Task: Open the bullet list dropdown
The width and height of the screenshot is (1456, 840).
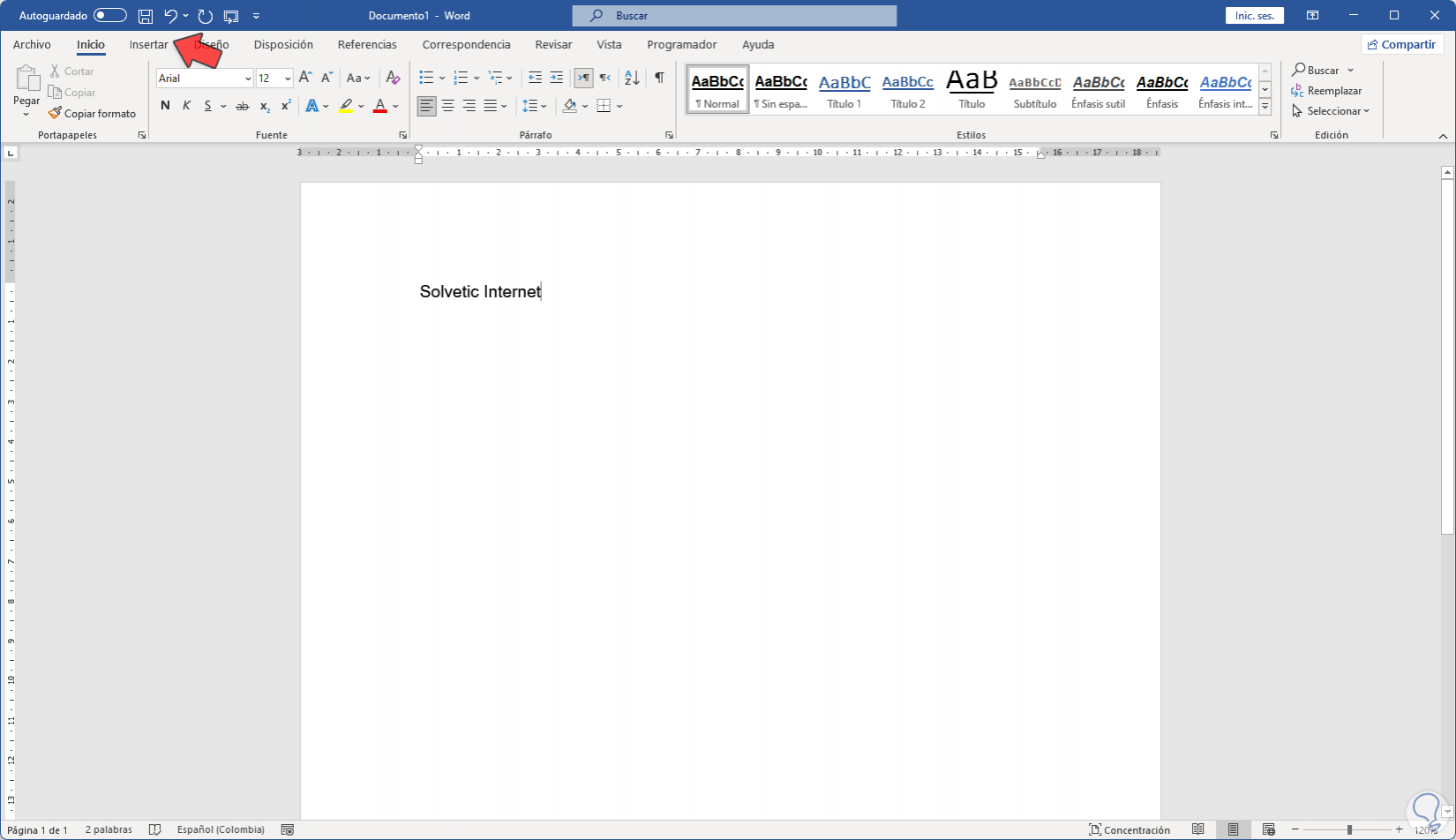Action: coord(441,78)
